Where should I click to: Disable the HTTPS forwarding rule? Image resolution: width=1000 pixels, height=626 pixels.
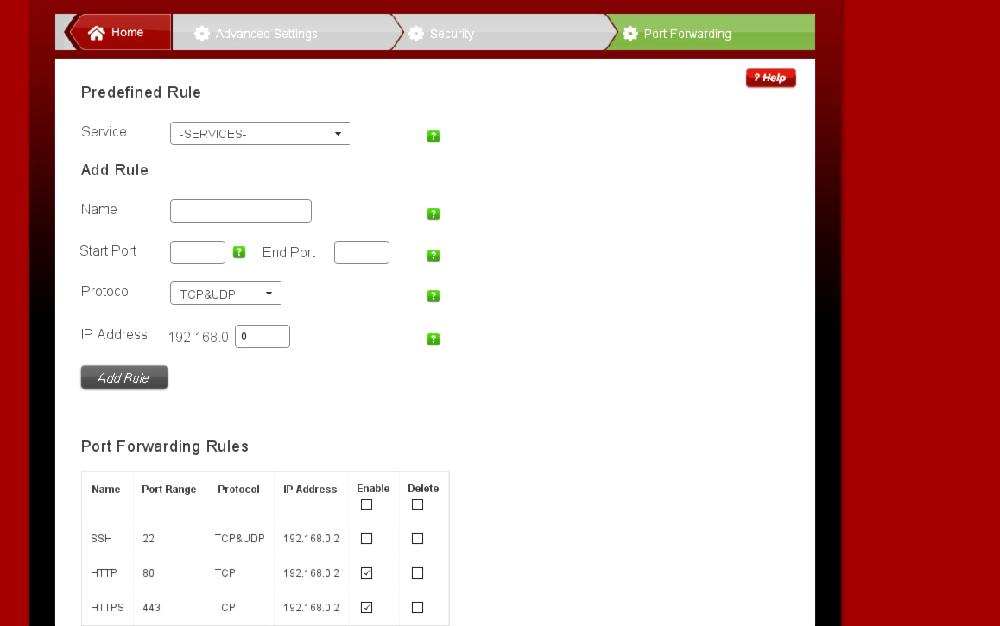click(366, 608)
